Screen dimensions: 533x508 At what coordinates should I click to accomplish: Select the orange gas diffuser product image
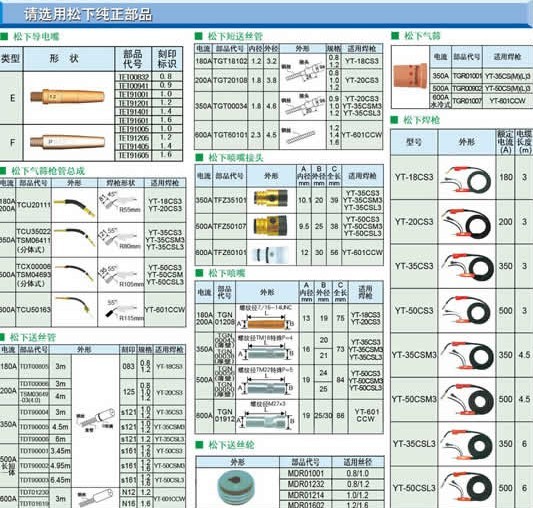click(410, 75)
